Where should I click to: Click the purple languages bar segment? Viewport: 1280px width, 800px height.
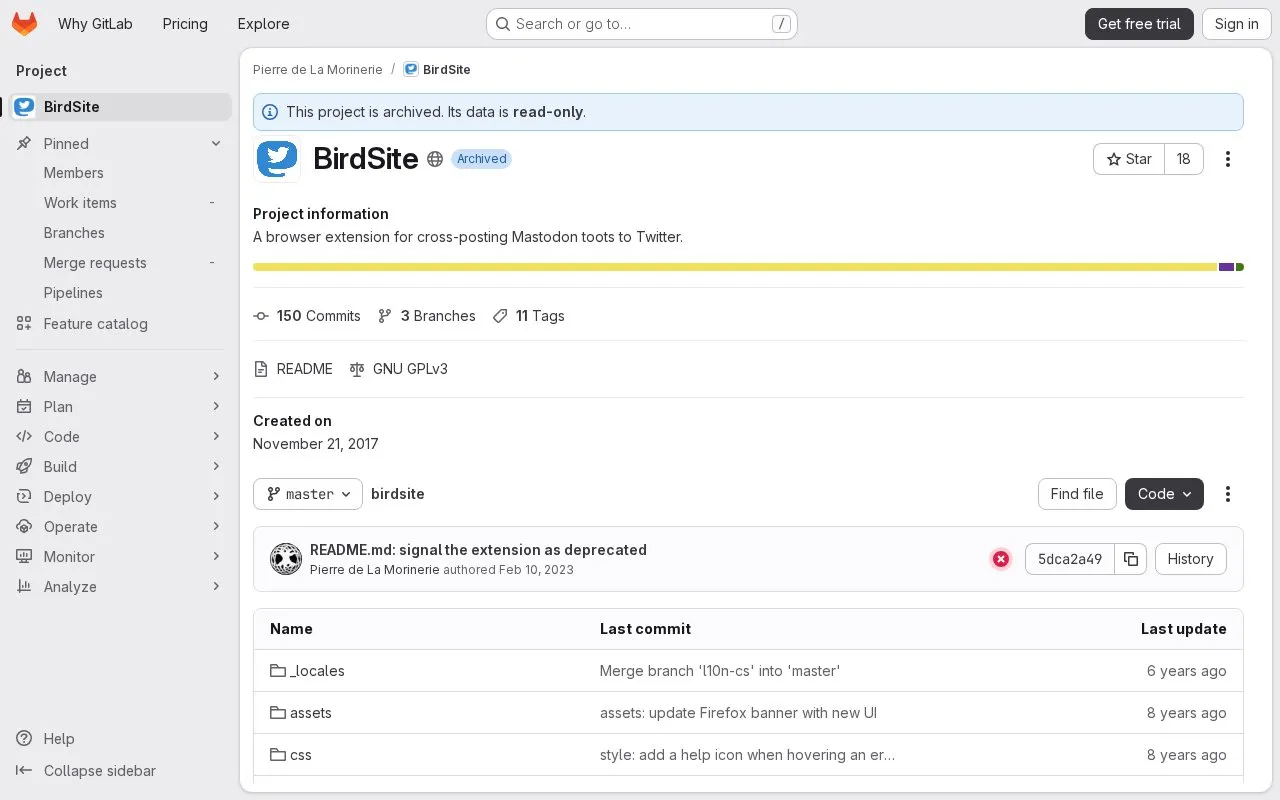coord(1226,267)
